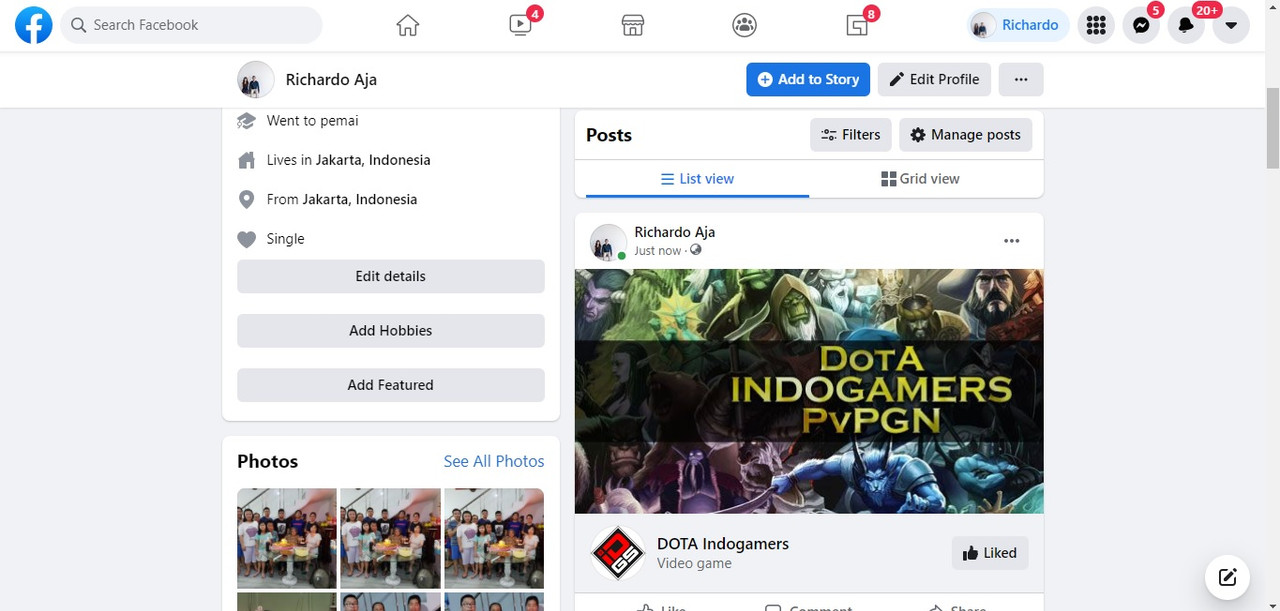Click the Richardo Aja post author link
The width and height of the screenshot is (1280, 611).
(x=674, y=232)
